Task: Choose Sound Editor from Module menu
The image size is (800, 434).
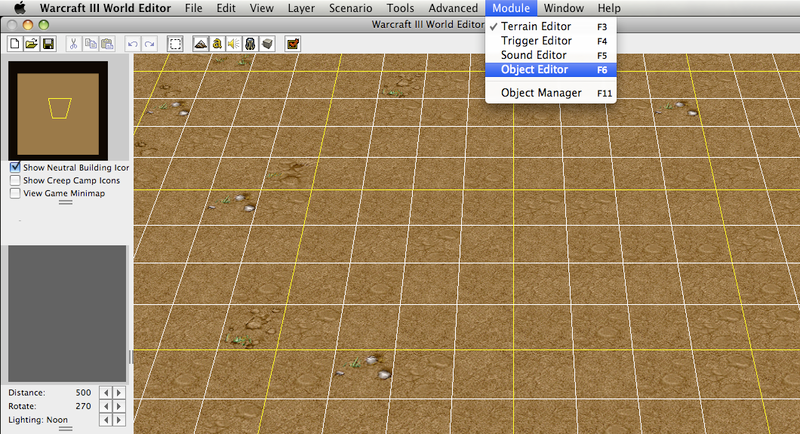Action: pos(551,55)
